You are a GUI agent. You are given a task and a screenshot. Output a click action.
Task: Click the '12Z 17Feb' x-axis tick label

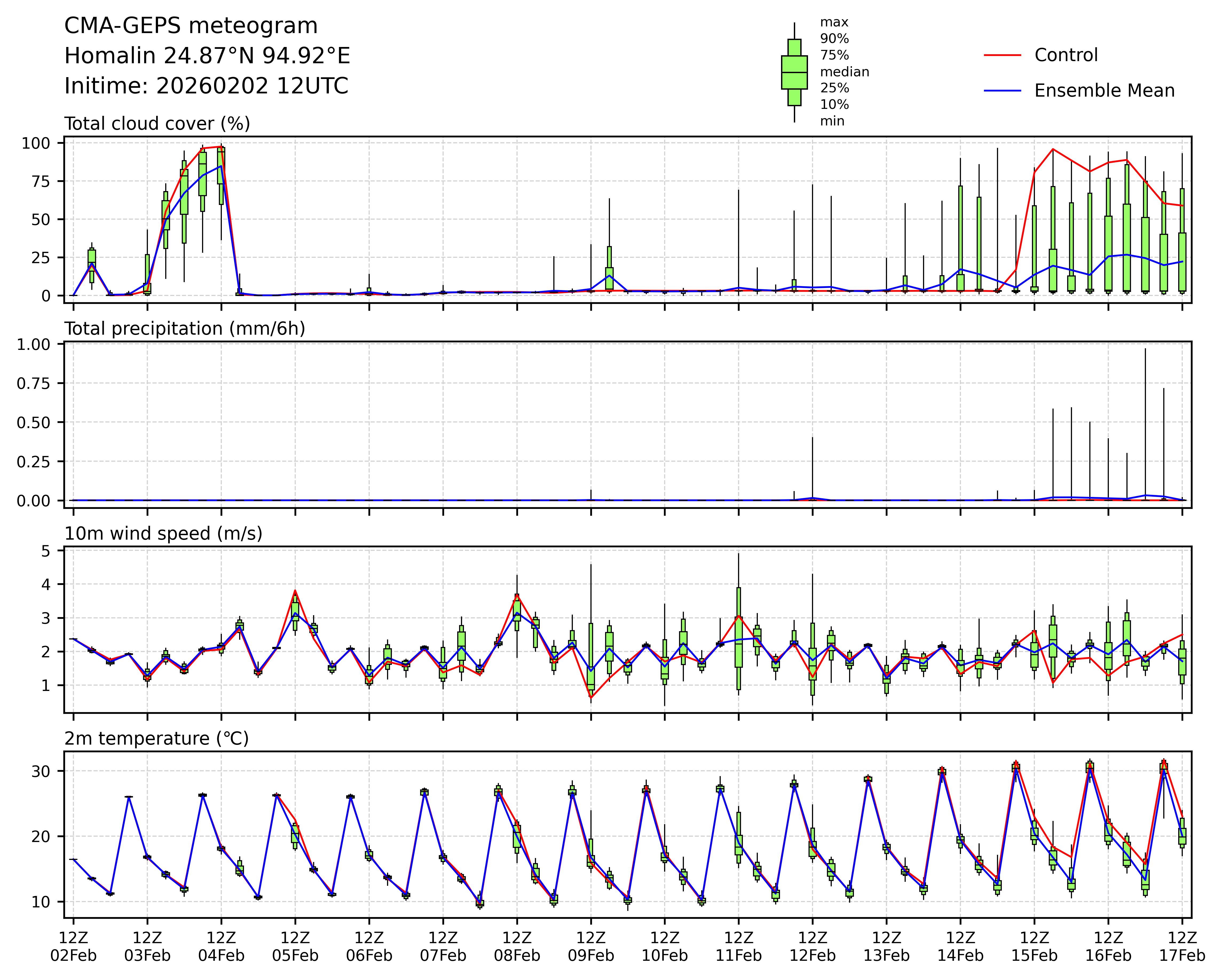(x=1182, y=947)
